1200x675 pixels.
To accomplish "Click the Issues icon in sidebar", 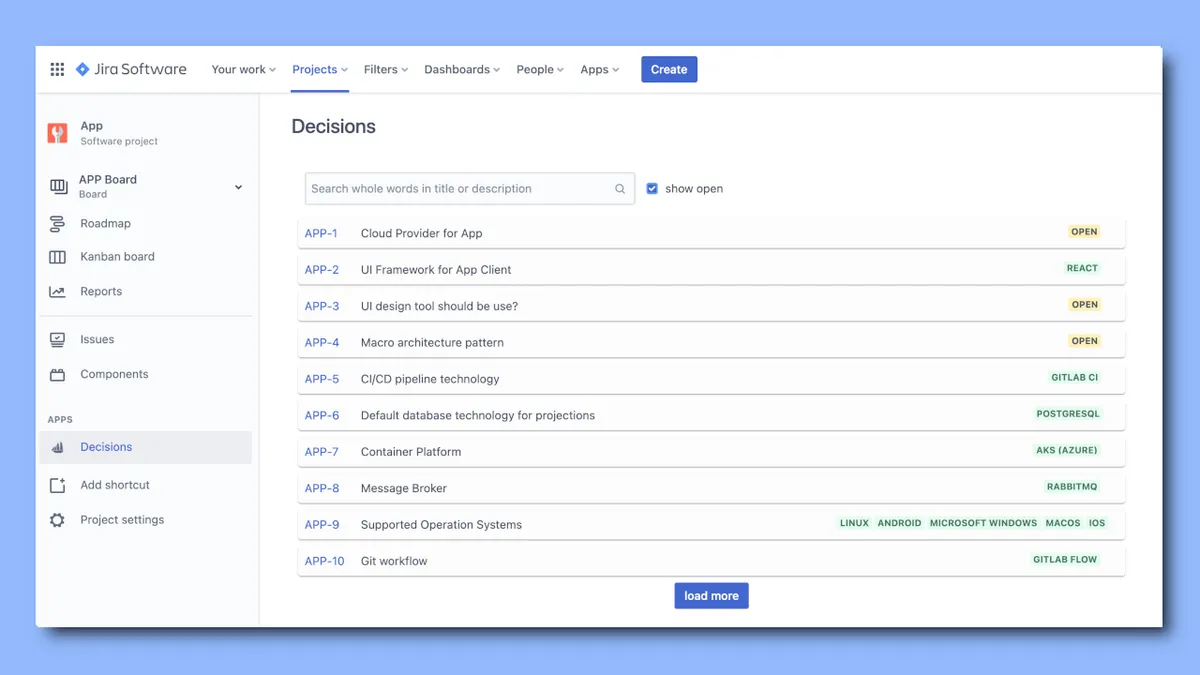I will click(x=58, y=340).
